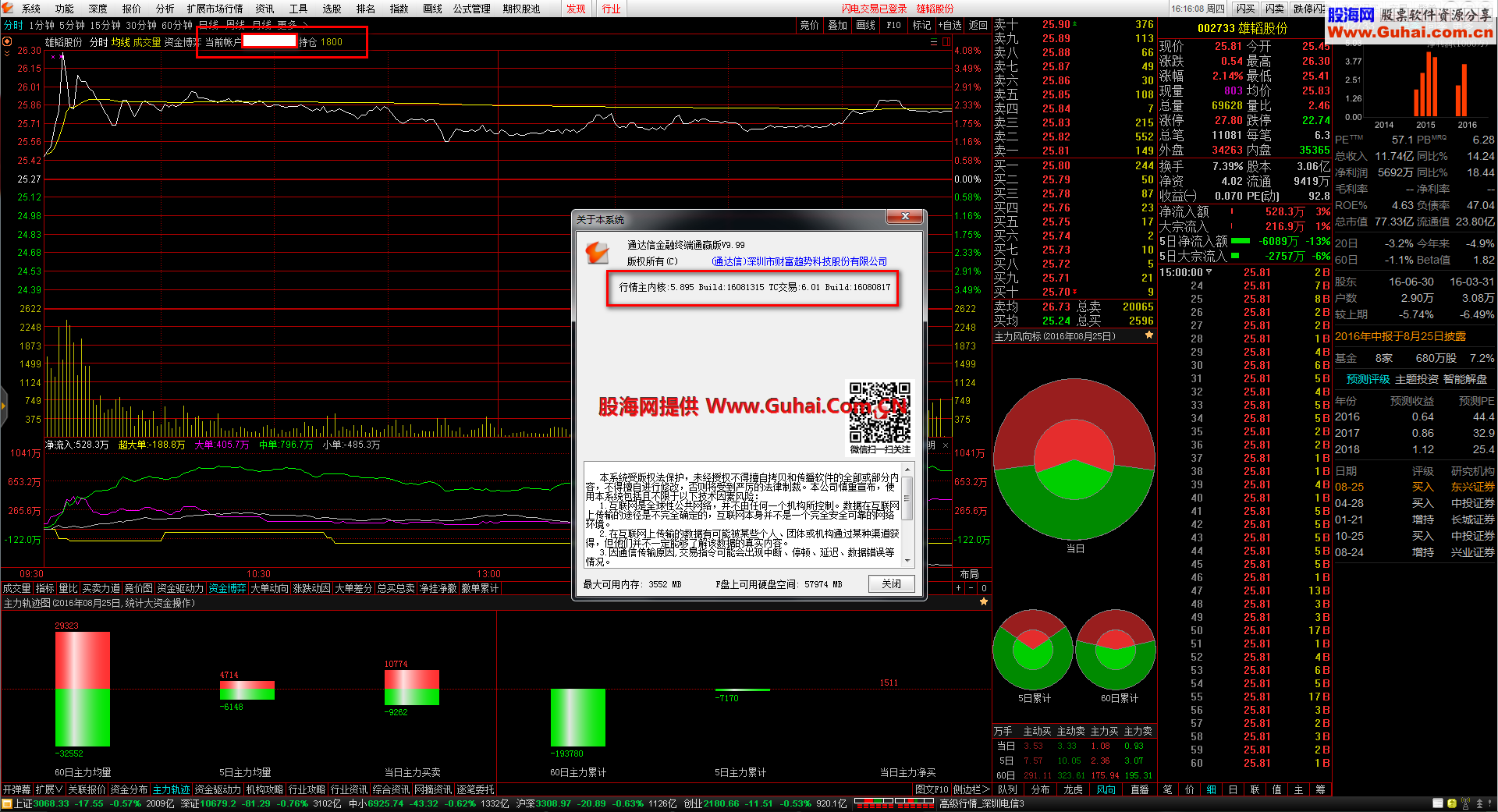Select the 大单动向 indicator tab
The width and height of the screenshot is (1498, 812).
pos(270,588)
